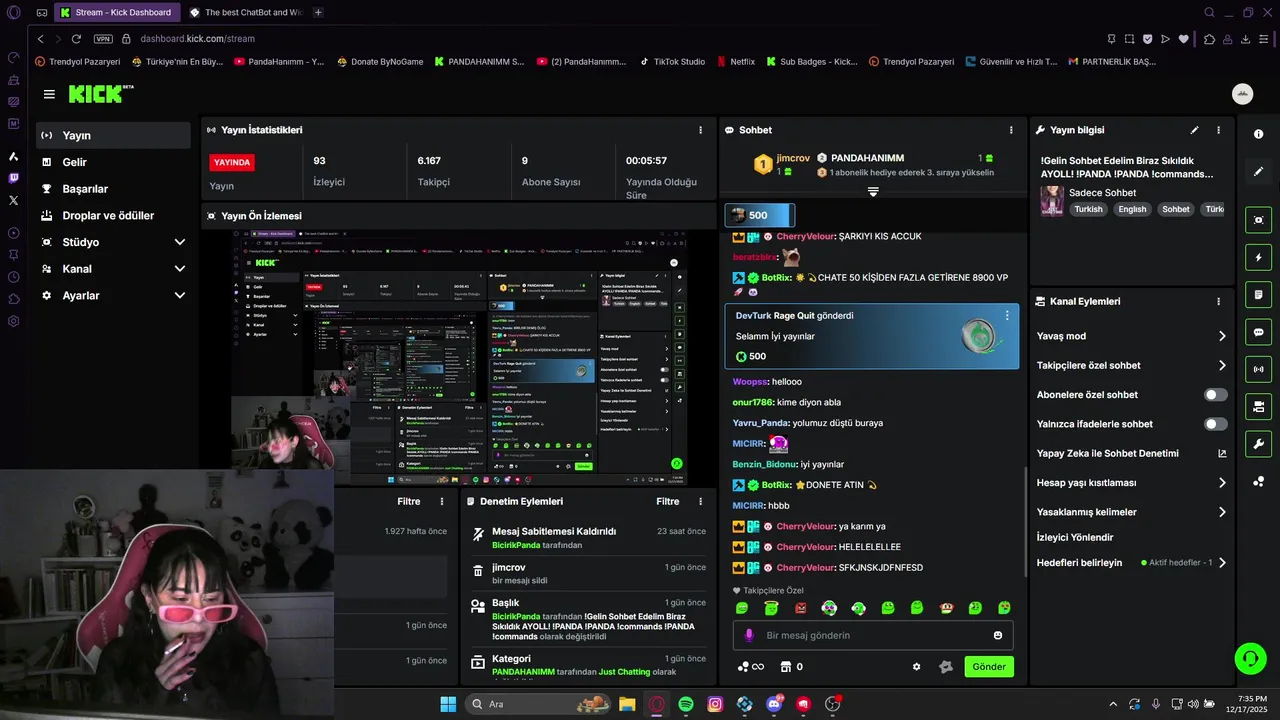The width and height of the screenshot is (1280, 720).
Task: Click İzleyici Yönlendir
Action: (x=1075, y=537)
